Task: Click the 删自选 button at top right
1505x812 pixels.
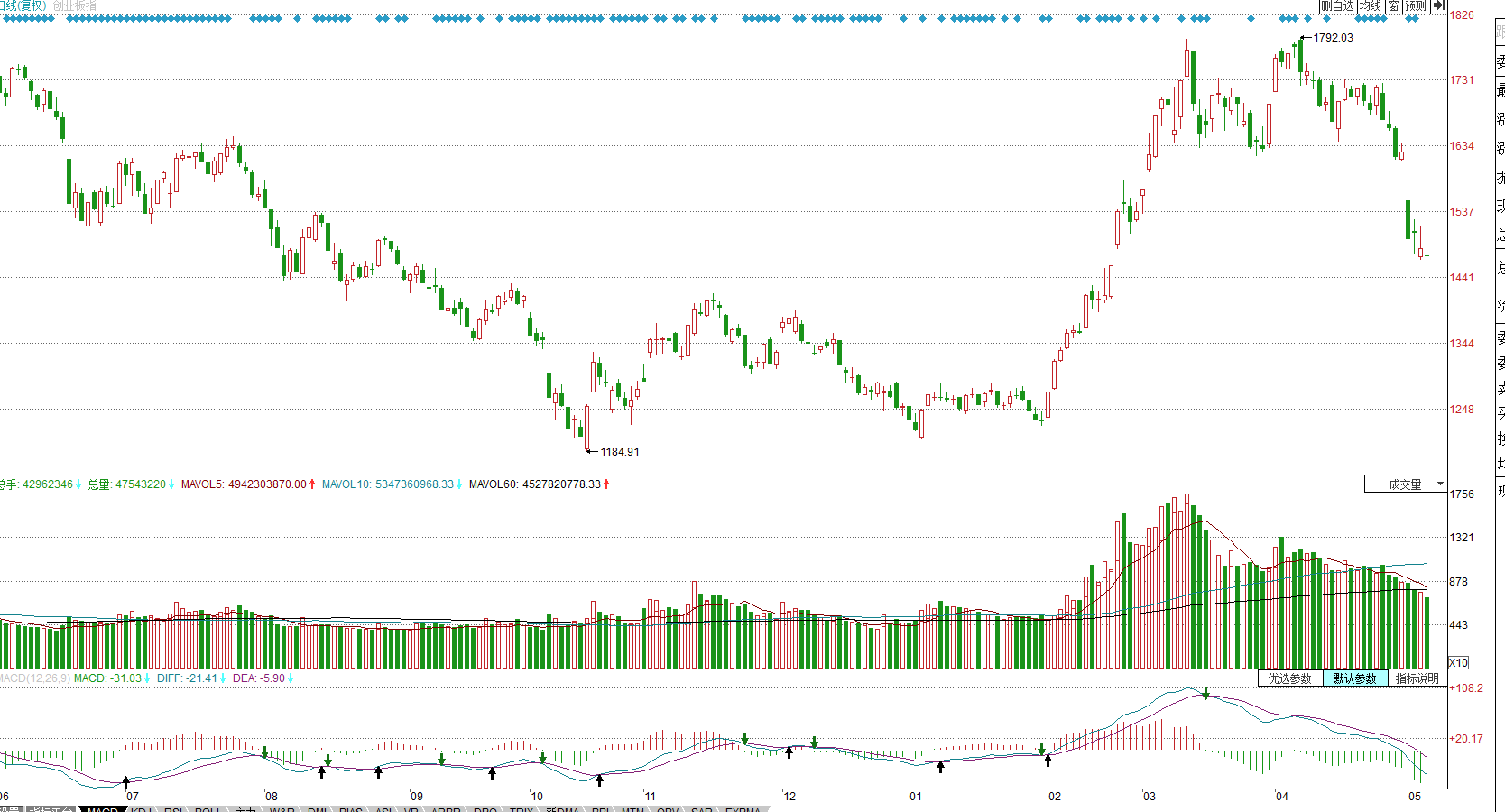Action: coord(1337,5)
